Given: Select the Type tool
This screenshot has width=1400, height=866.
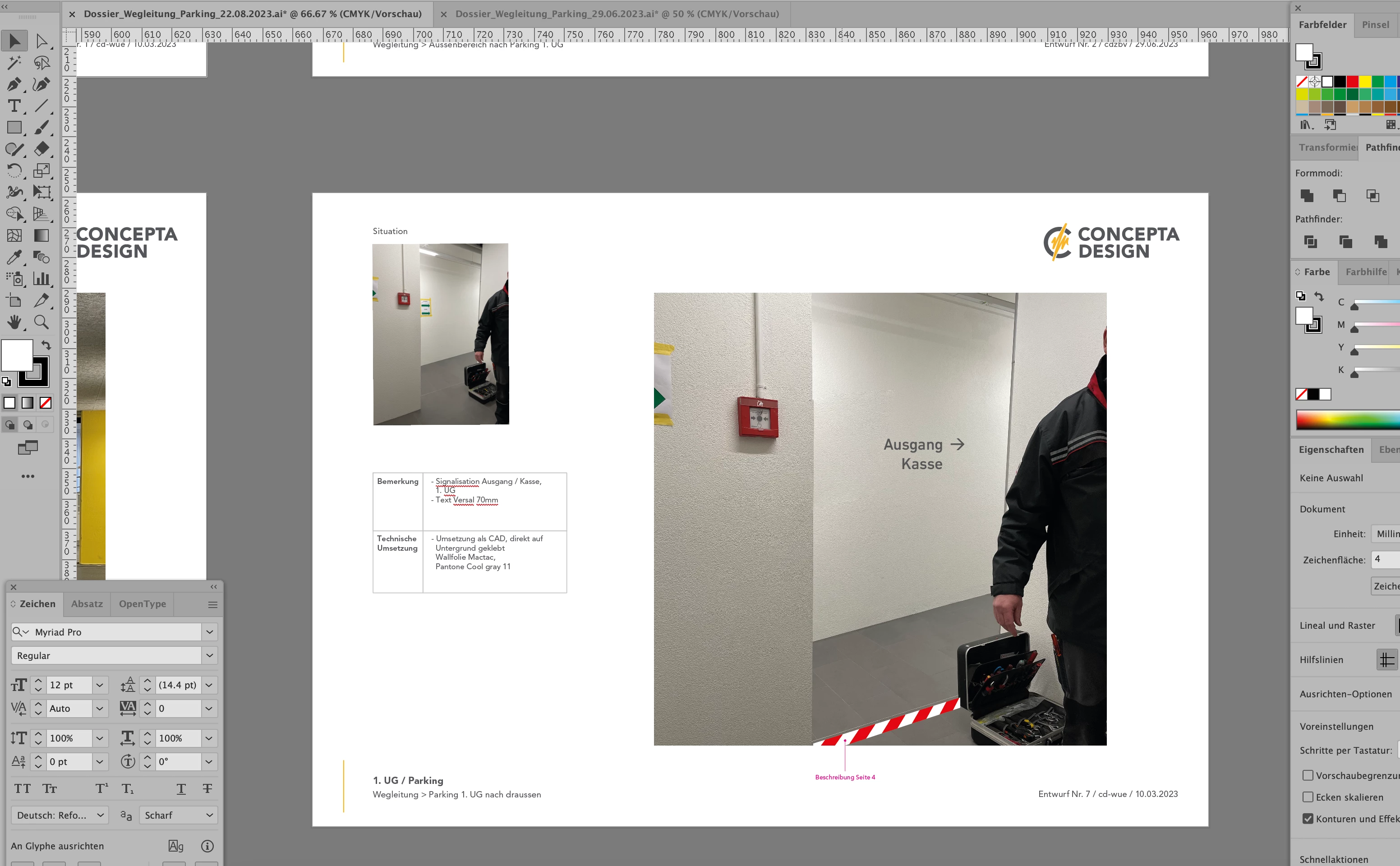Looking at the screenshot, I should [x=14, y=106].
